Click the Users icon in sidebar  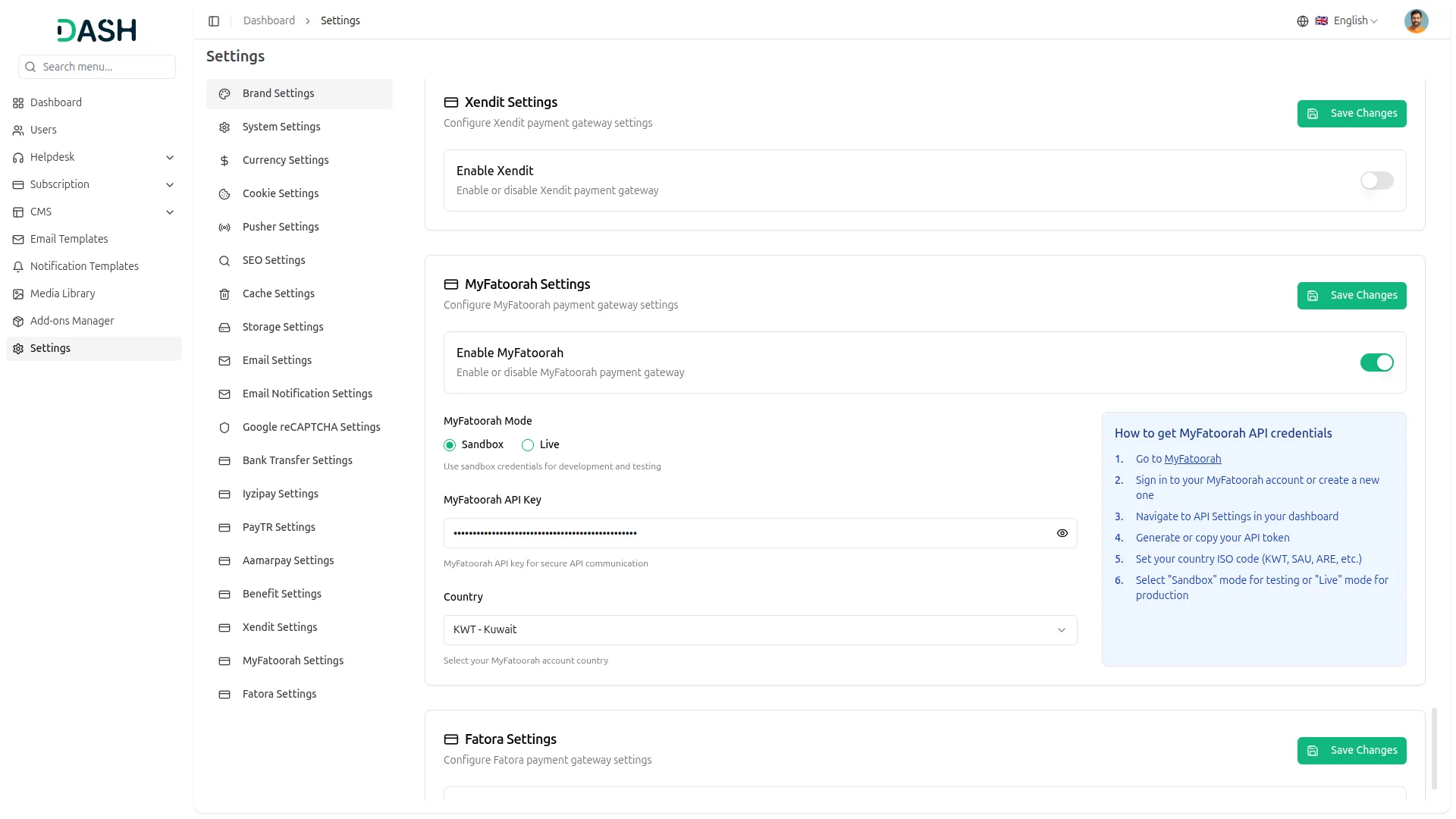point(18,130)
